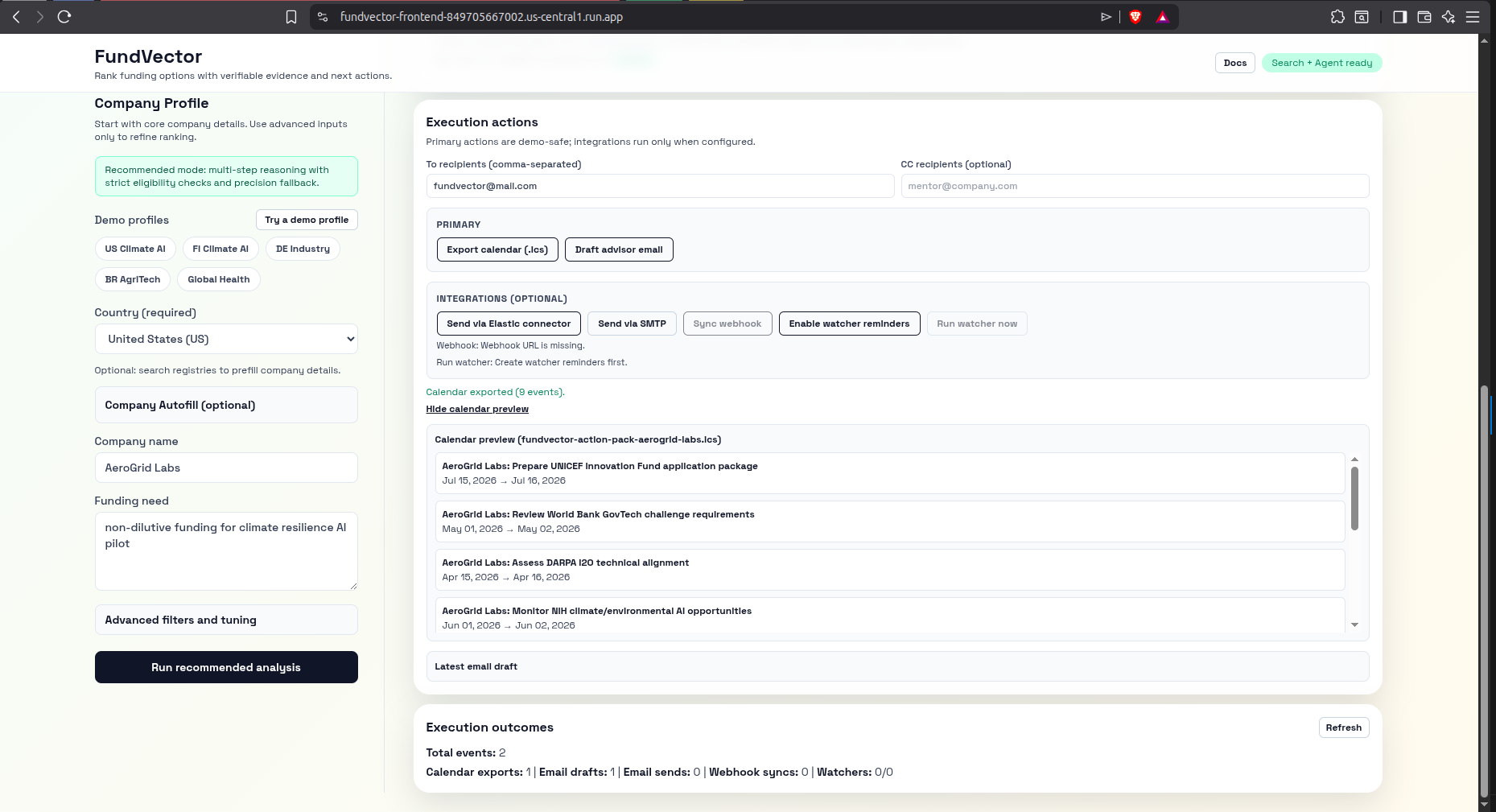This screenshot has width=1496, height=812.
Task: Bookmark this page
Action: click(x=291, y=17)
